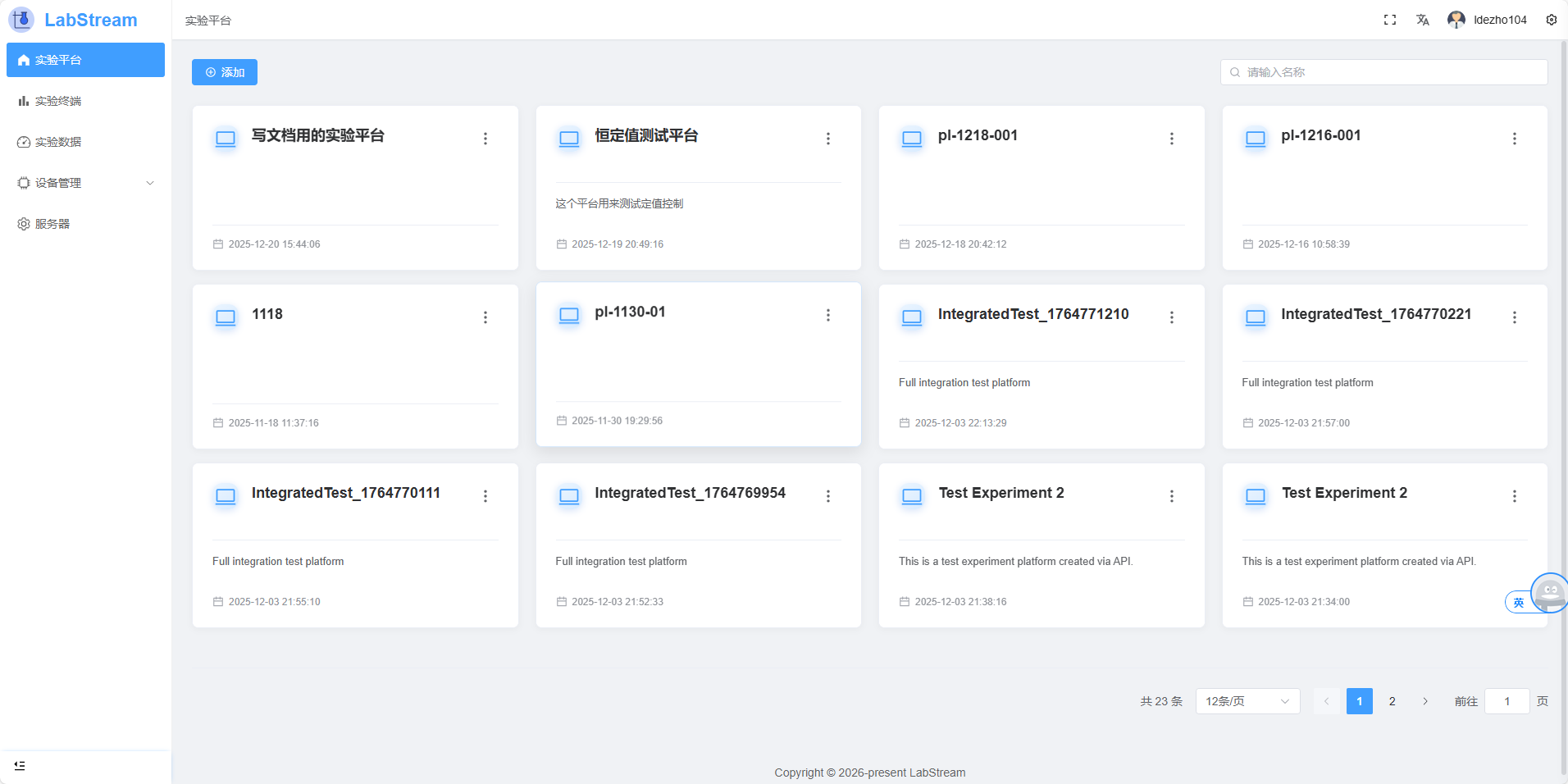This screenshot has width=1568, height=784.
Task: Open the ldezho104 user account menu
Action: [1488, 20]
